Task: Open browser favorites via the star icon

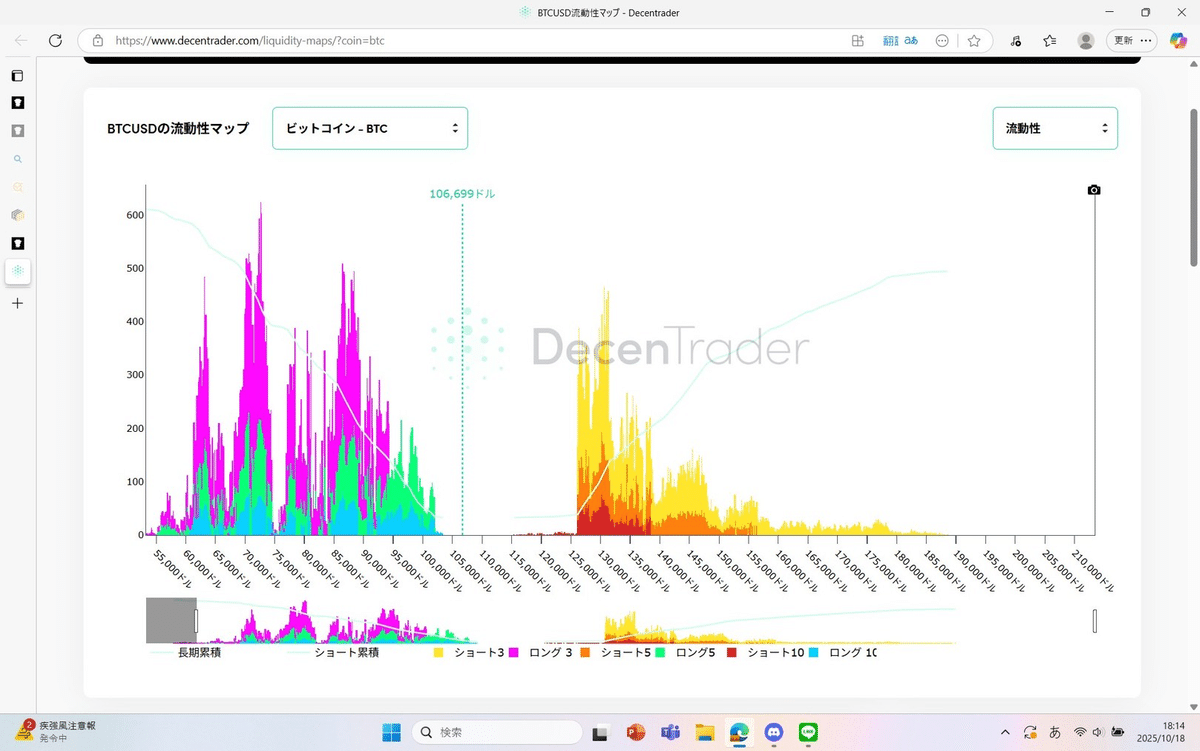Action: coord(973,41)
